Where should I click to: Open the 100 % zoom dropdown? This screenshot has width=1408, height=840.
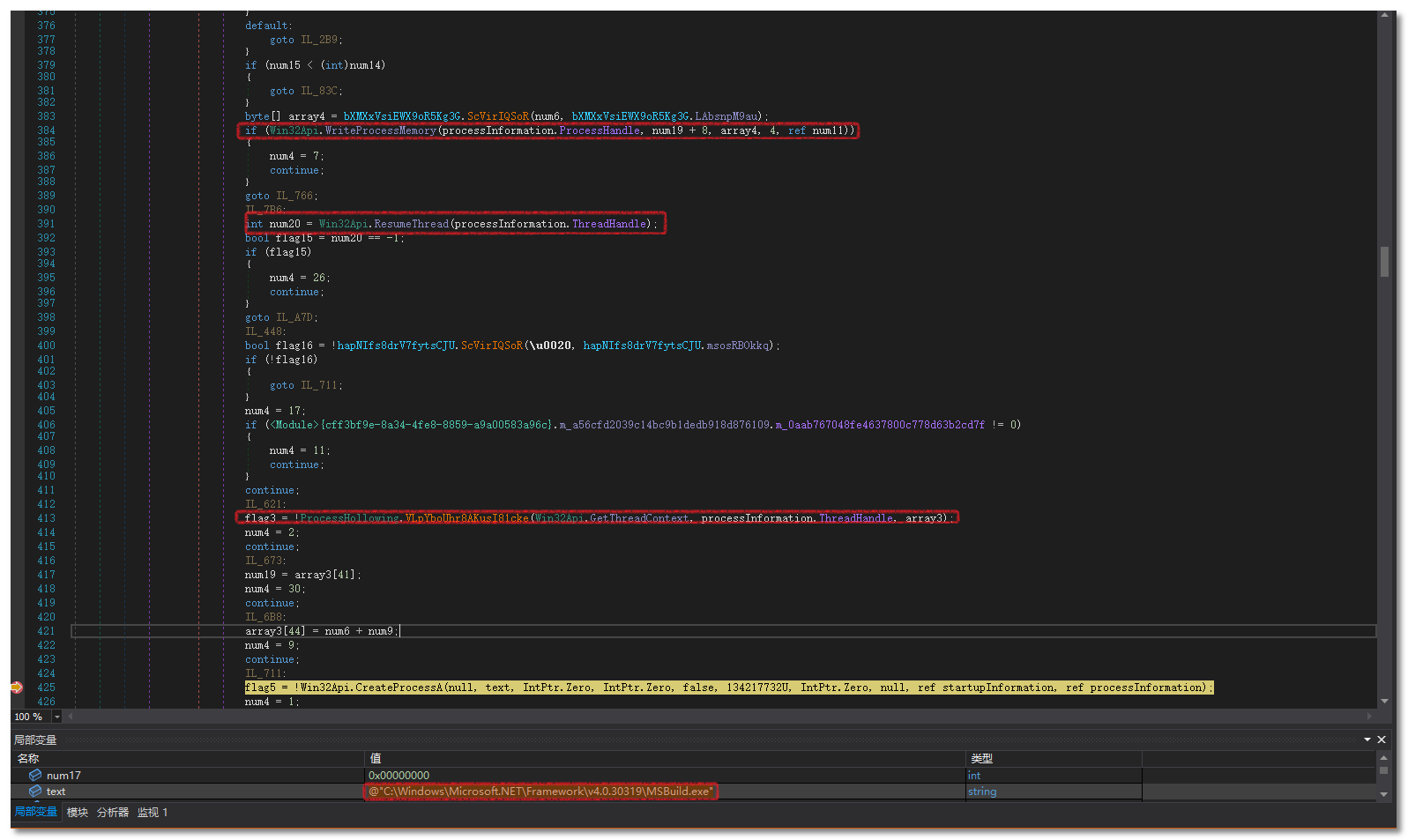click(x=57, y=717)
